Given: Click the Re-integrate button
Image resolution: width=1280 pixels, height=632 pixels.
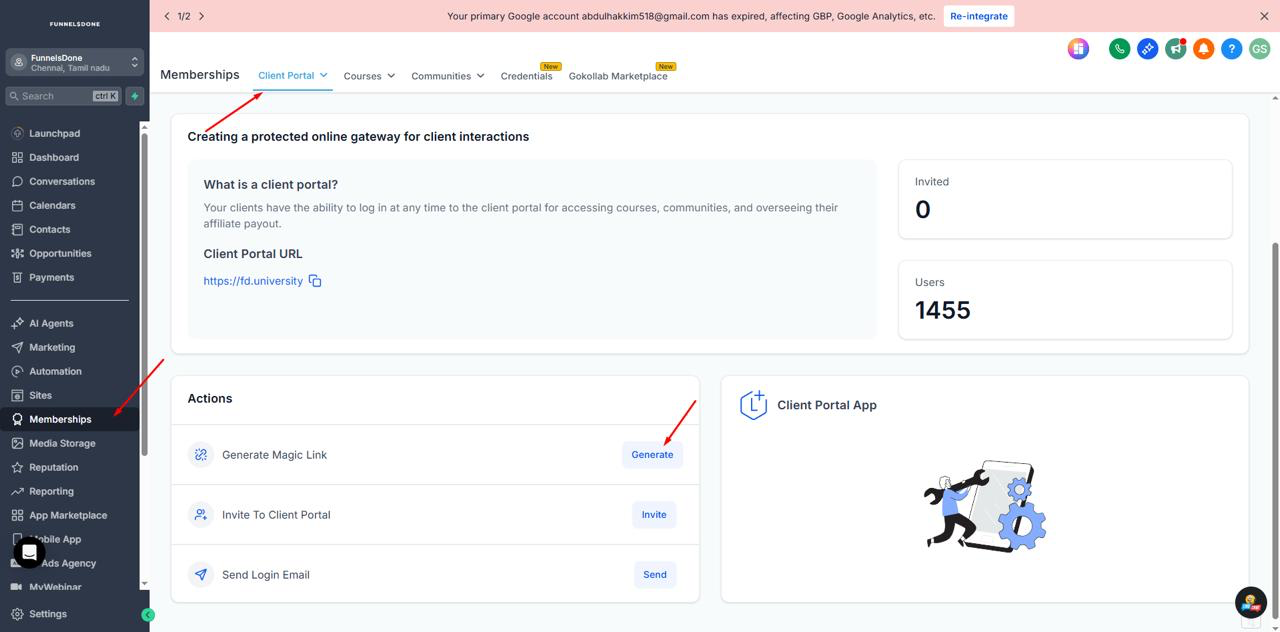Looking at the screenshot, I should [979, 16].
